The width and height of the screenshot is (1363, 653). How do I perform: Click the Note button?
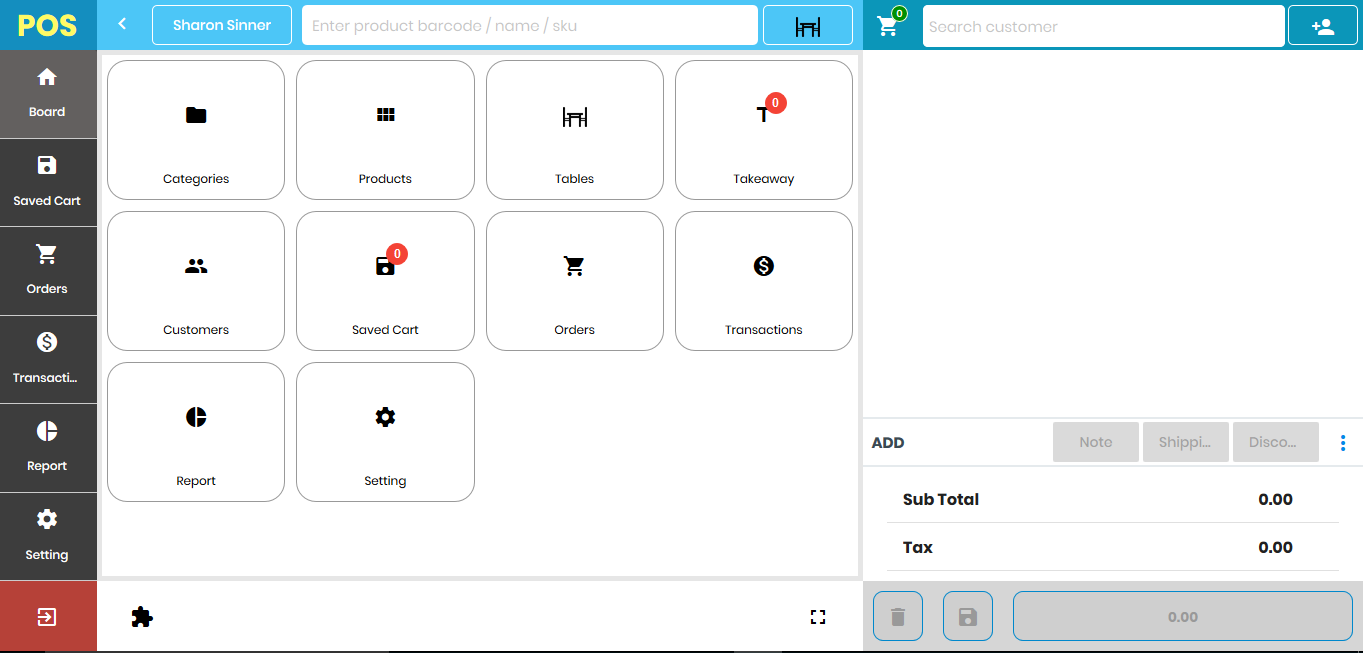[1095, 442]
